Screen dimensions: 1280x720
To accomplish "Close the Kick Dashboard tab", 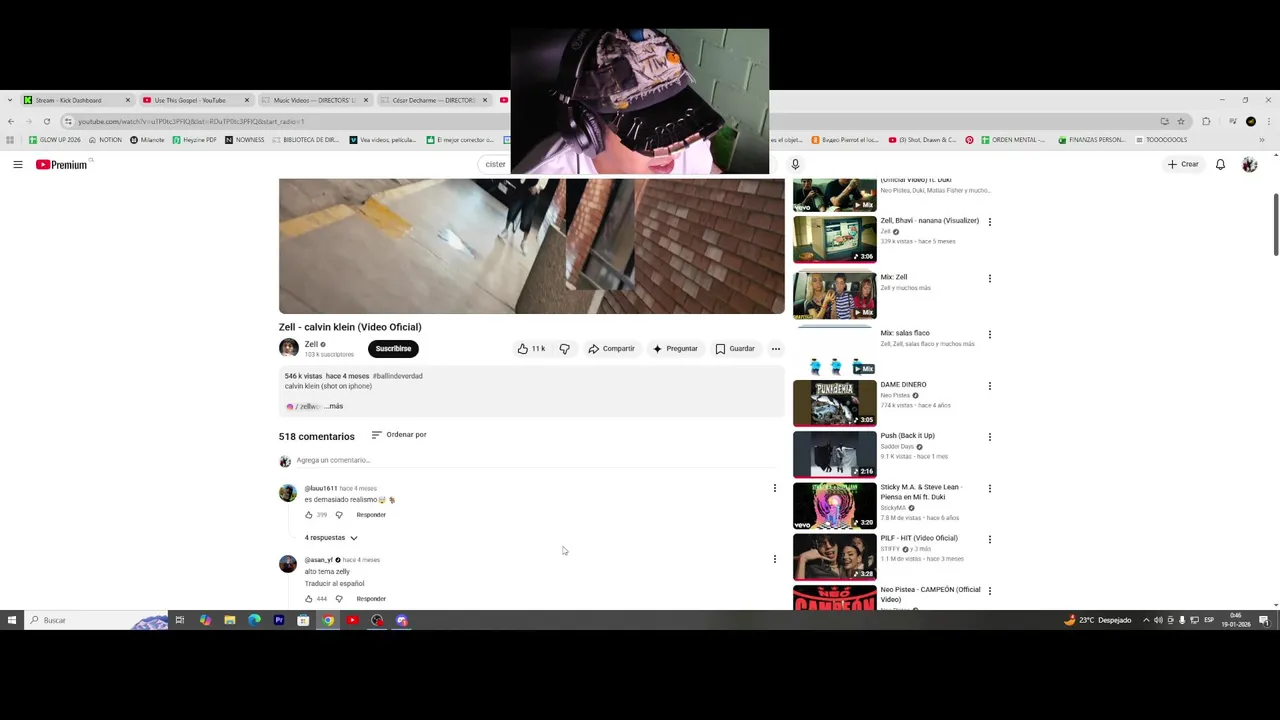I will coord(128,100).
